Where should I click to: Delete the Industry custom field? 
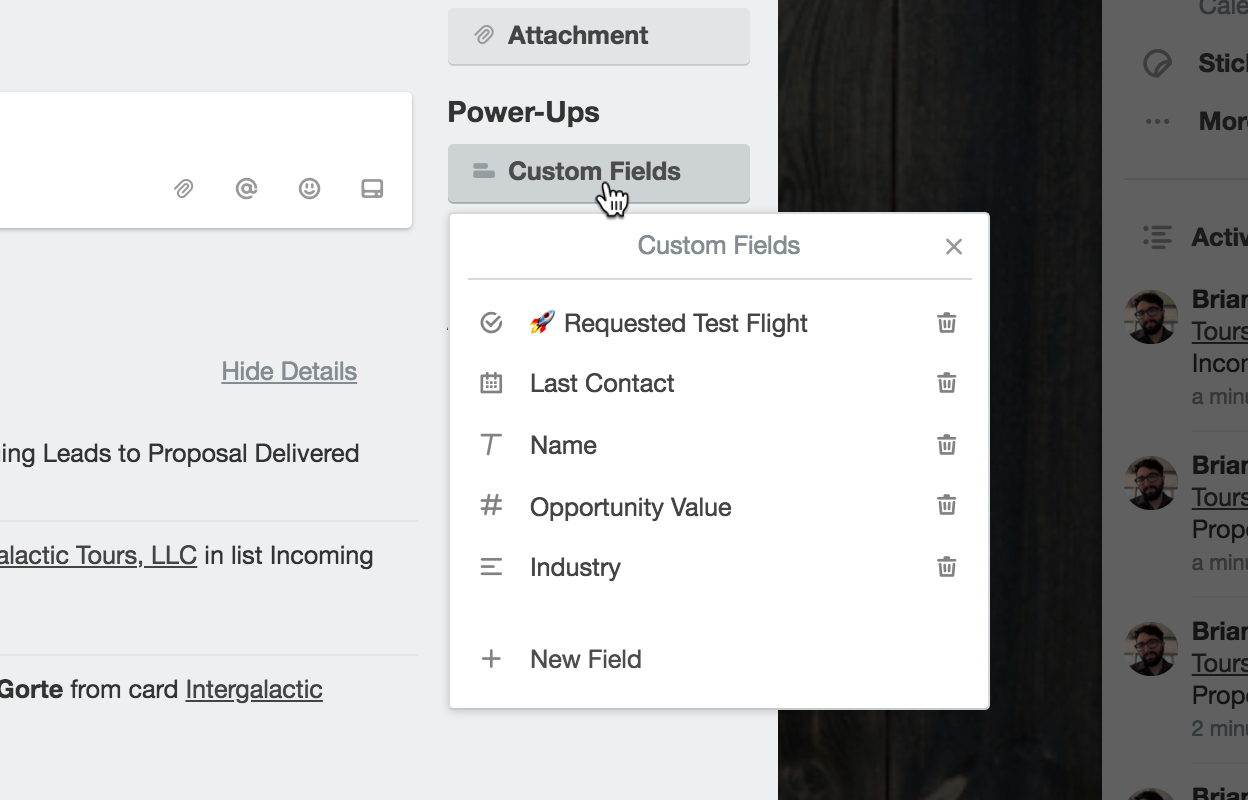(x=946, y=567)
